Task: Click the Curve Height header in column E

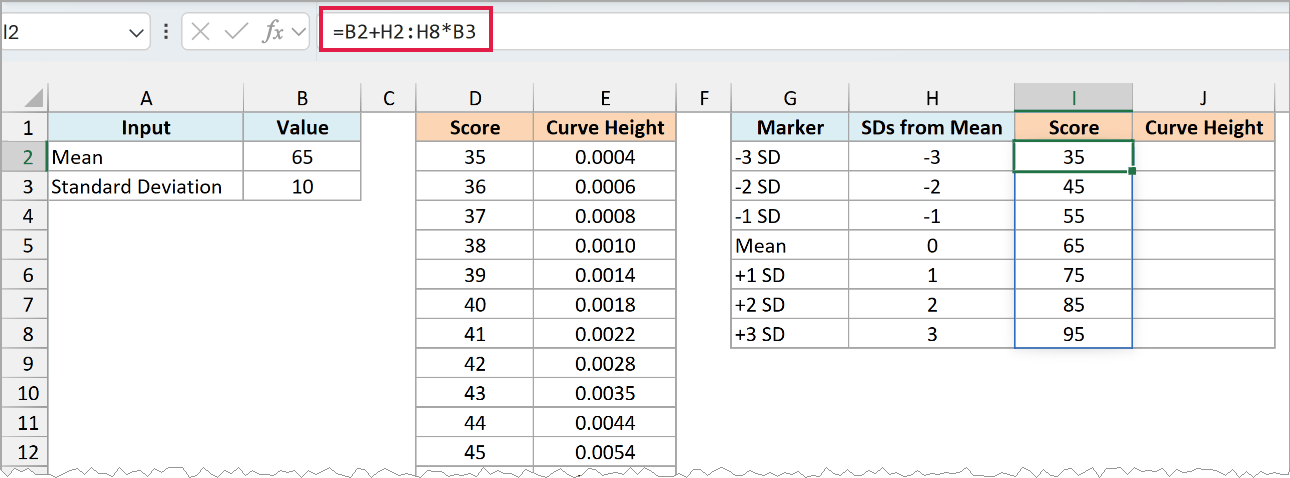Action: click(x=605, y=127)
